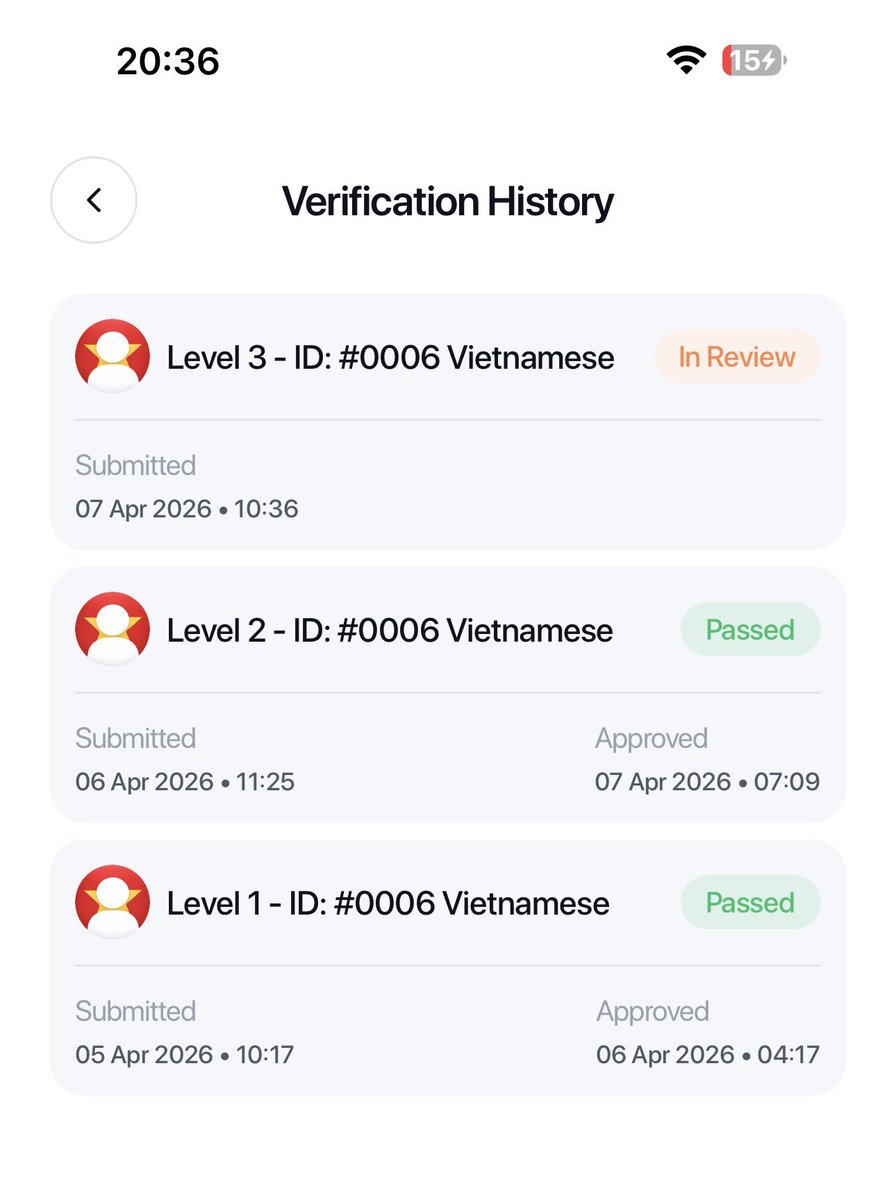Screen dimensions: 896x1200
Task: Tap the Level 1 Vietnamese flag avatar
Action: click(x=113, y=902)
